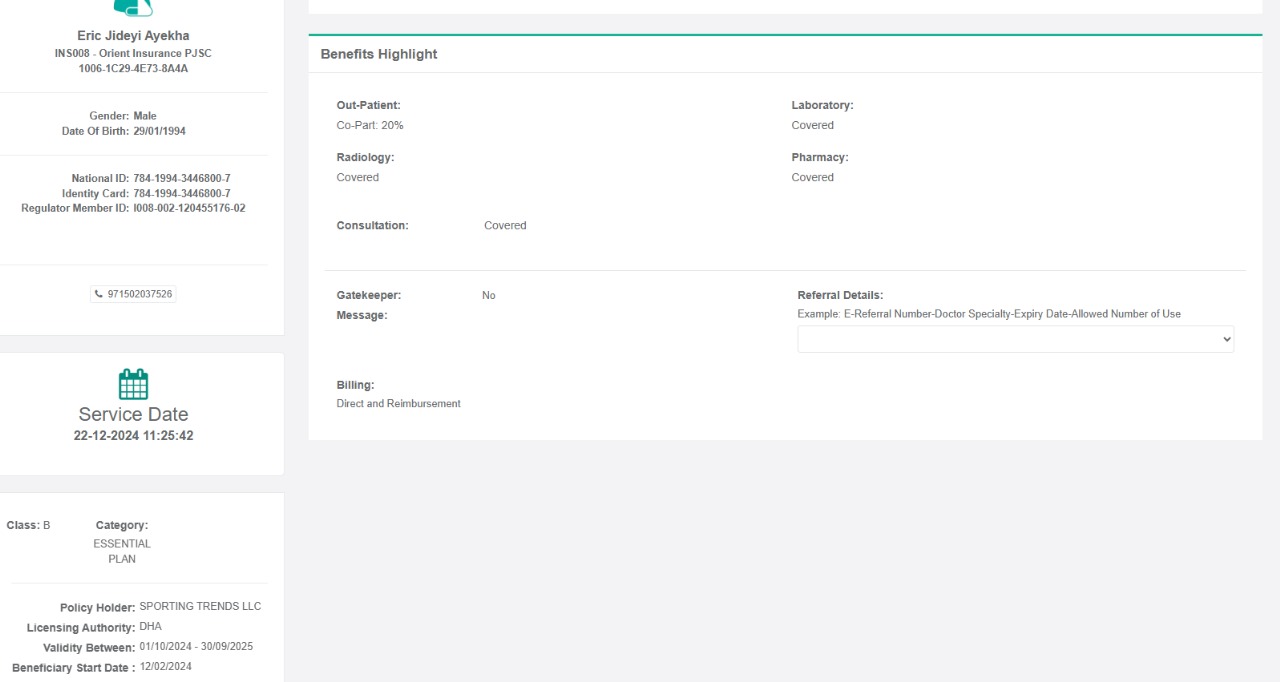Click the Direct and Reimbursement billing text
Screen dimensions: 1280x682
[x=398, y=403]
